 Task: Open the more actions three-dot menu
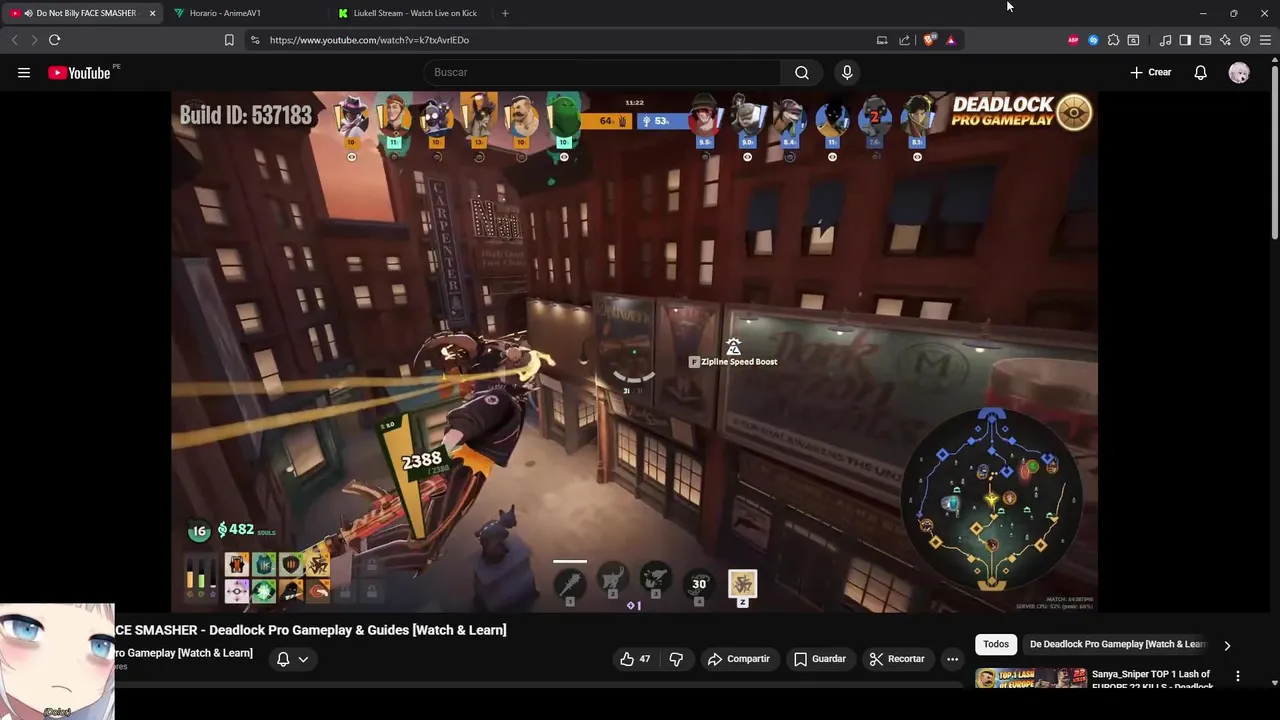click(952, 659)
